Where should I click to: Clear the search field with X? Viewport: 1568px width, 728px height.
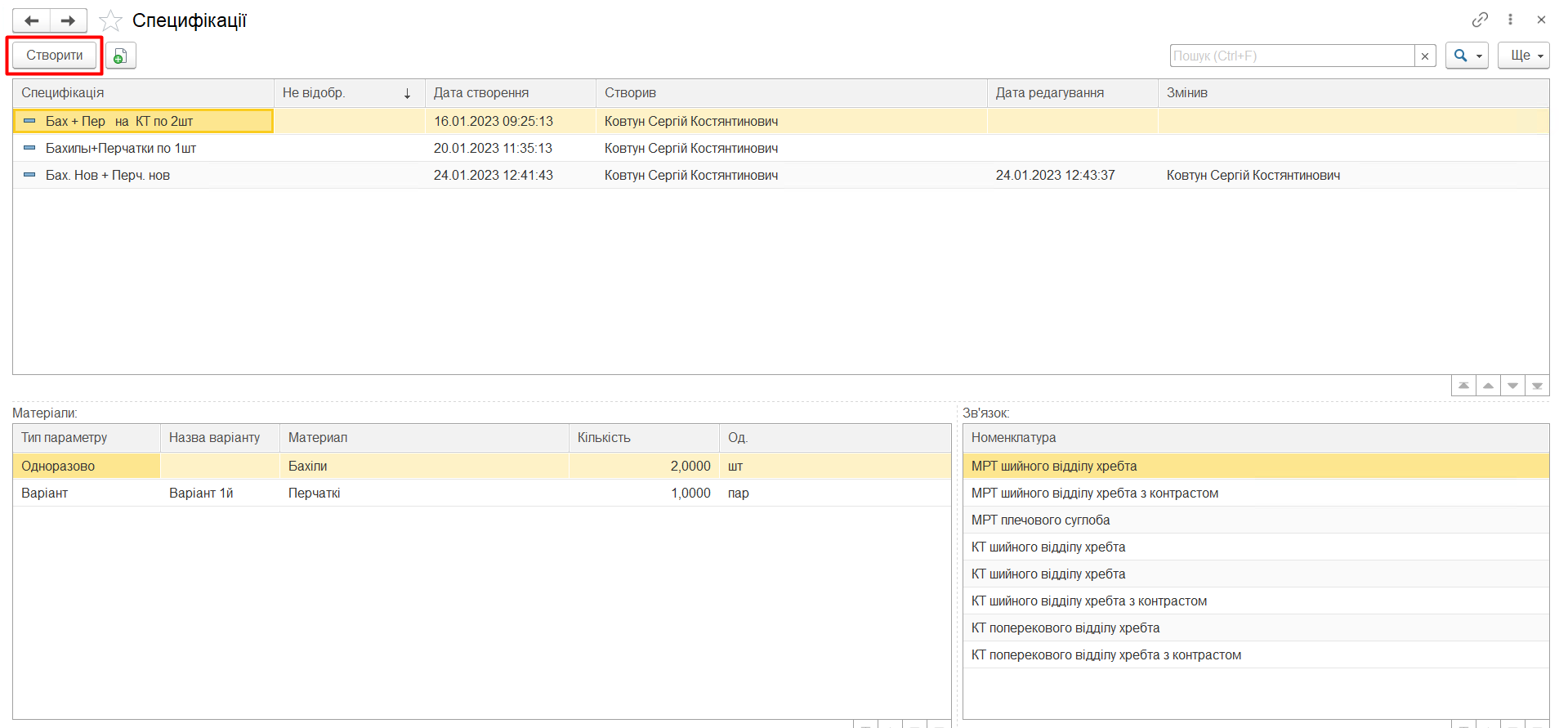pos(1425,56)
